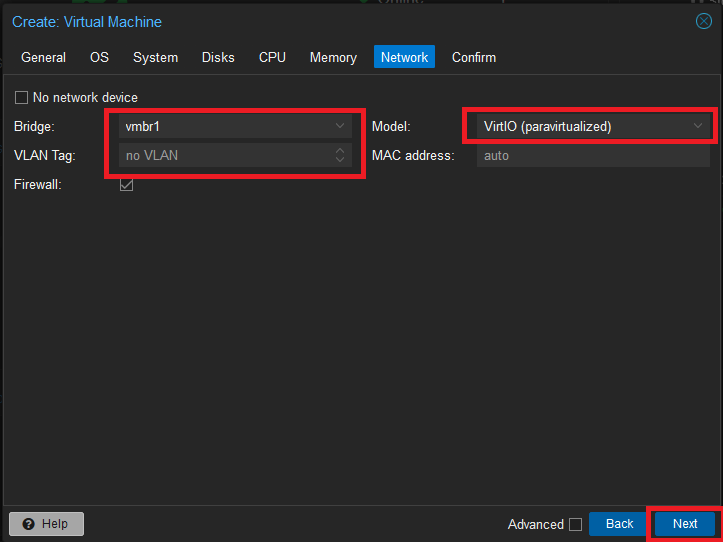This screenshot has height=542, width=723.
Task: Click the VLAN Tag spinner up arrow
Action: 340,150
